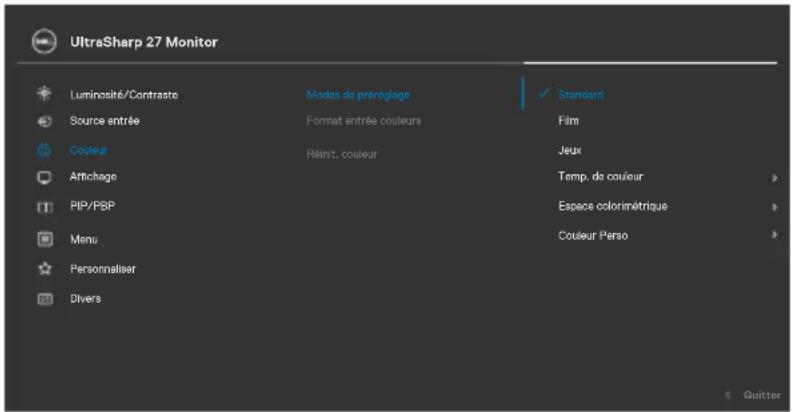Image resolution: width=793 pixels, height=412 pixels.
Task: Select Format entrée couleurs option
Action: point(364,121)
